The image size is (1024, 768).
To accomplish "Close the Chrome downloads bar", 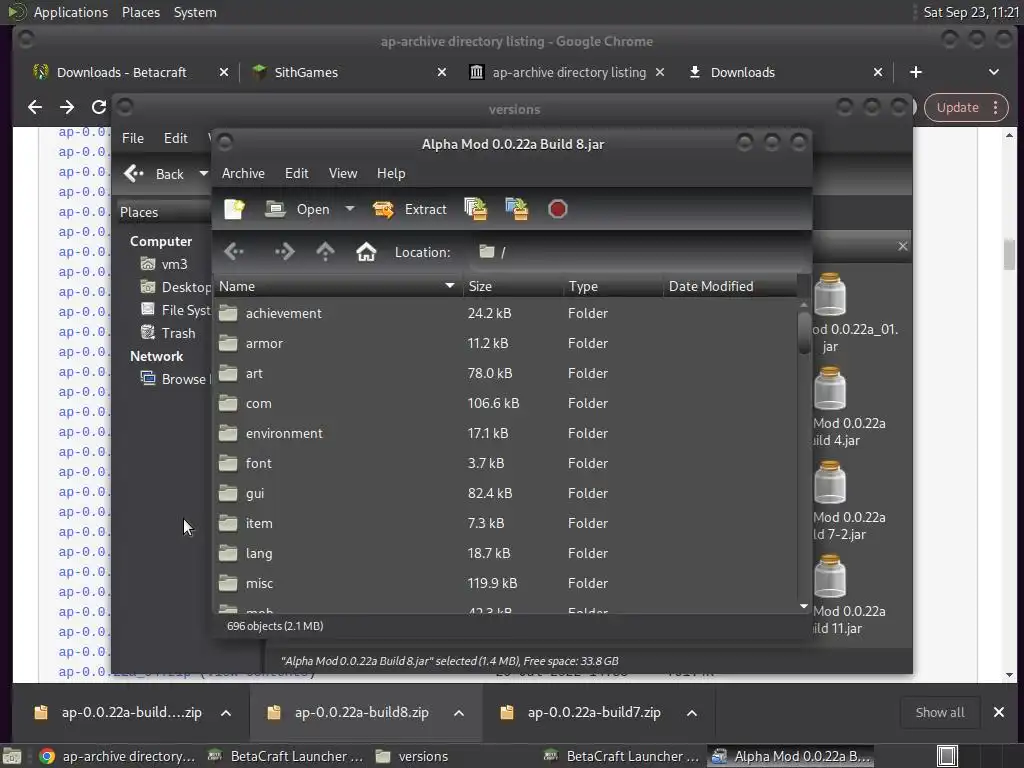I will [x=999, y=712].
